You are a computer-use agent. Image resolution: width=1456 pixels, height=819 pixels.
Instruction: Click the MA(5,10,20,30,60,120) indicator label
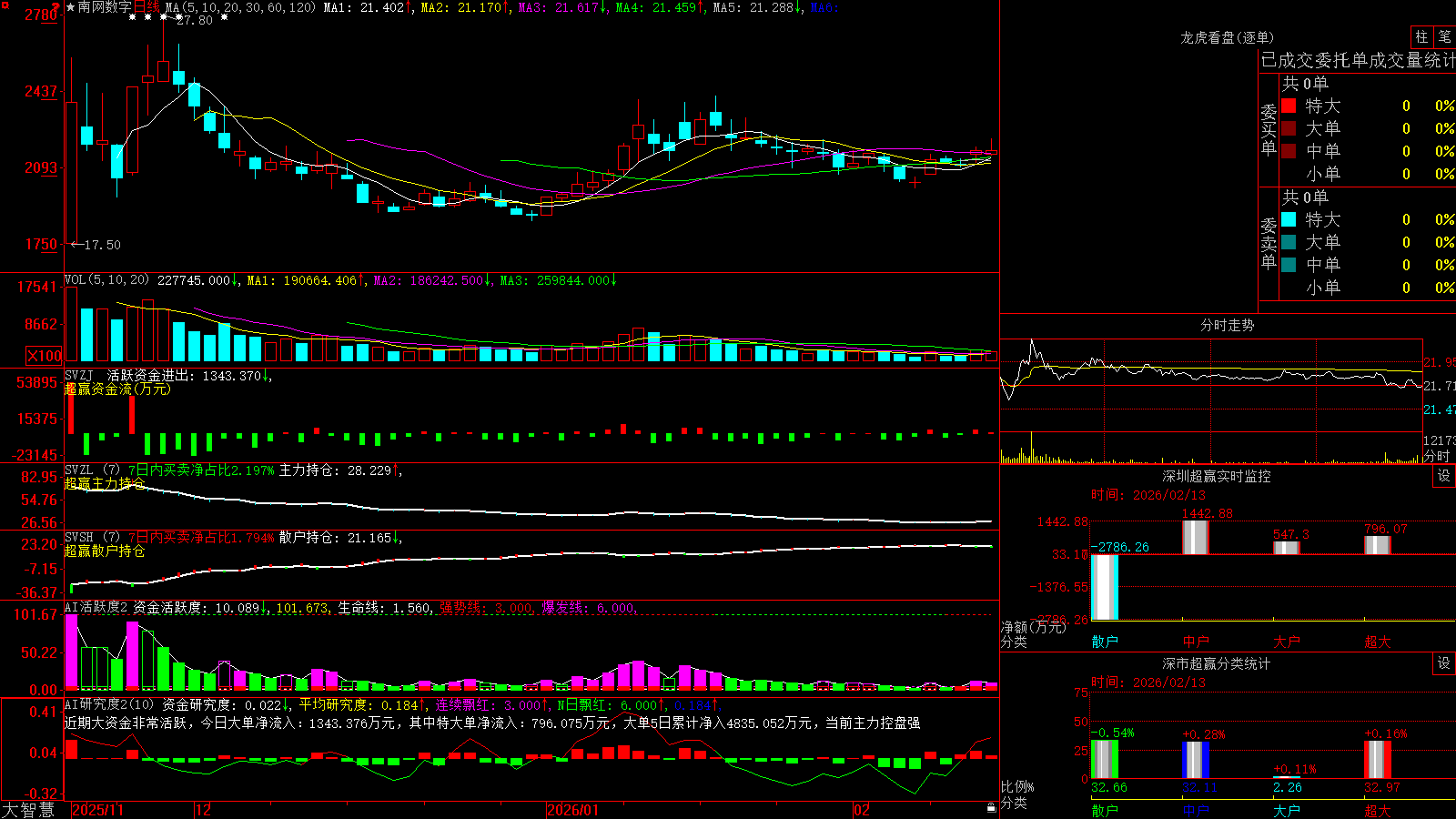[241, 7]
